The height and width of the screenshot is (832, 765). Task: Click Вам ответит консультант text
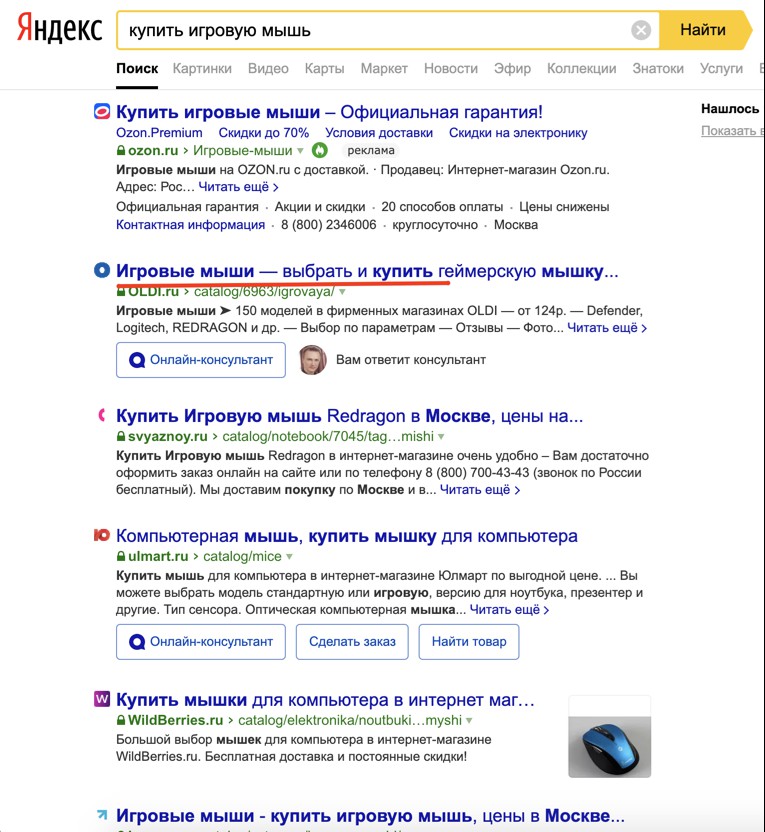coord(411,360)
